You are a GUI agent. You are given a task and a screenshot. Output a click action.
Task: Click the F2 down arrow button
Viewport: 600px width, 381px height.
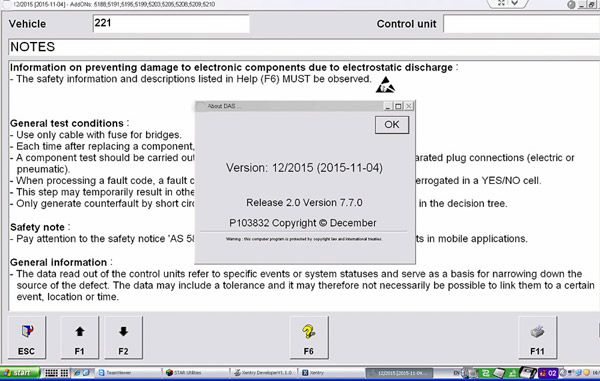coord(123,337)
